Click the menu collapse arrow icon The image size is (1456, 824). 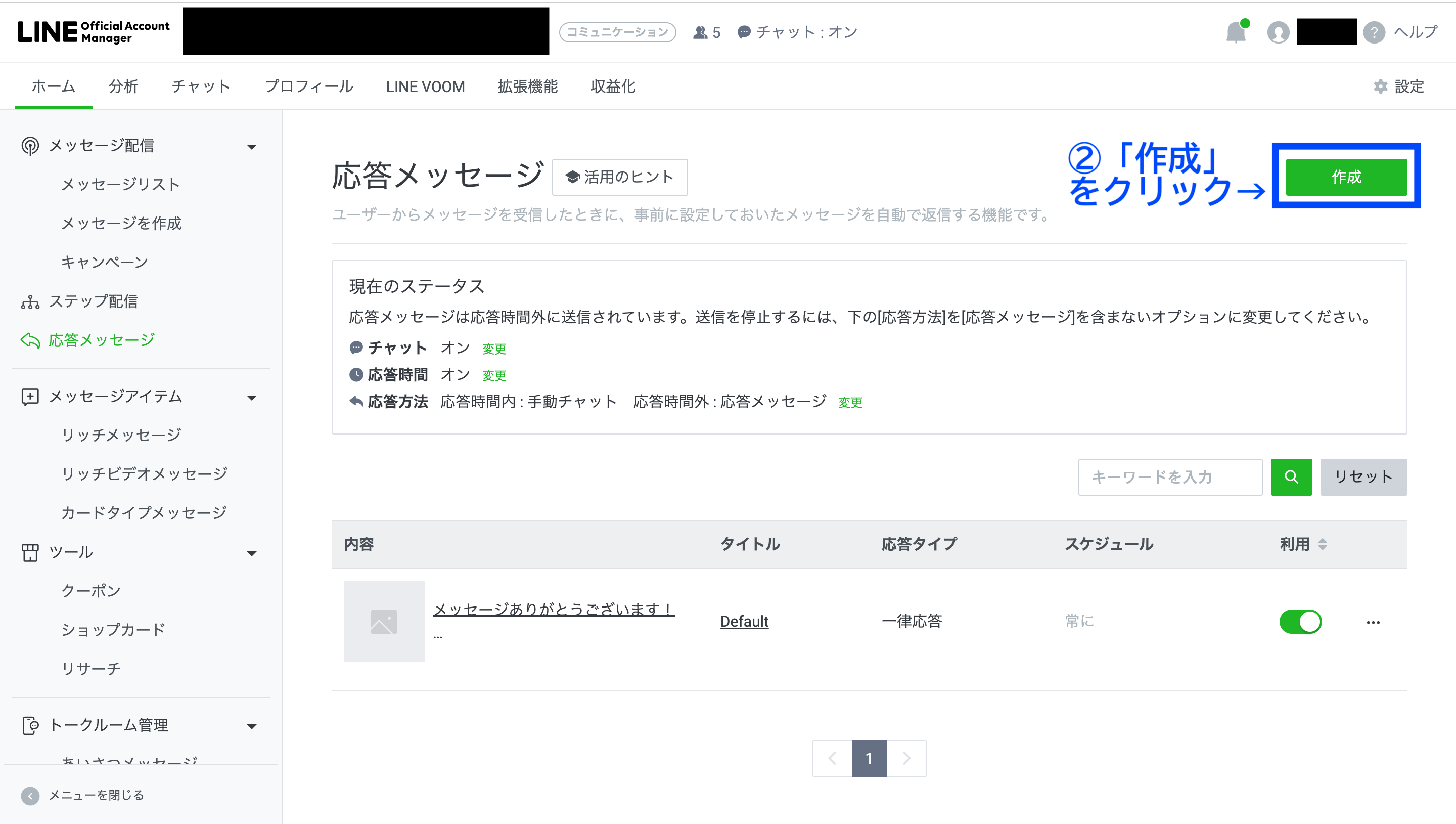30,795
